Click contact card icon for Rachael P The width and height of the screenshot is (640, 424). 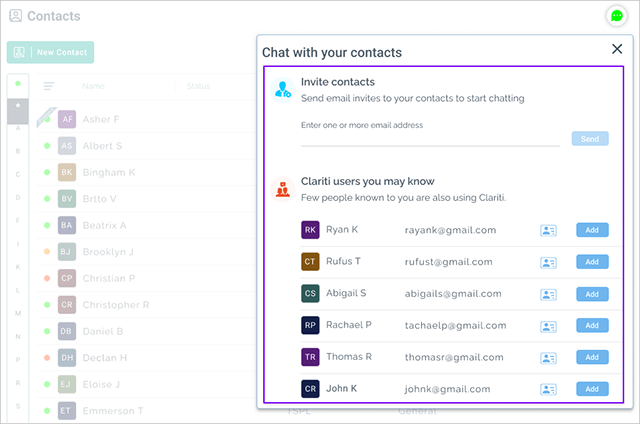coord(548,326)
